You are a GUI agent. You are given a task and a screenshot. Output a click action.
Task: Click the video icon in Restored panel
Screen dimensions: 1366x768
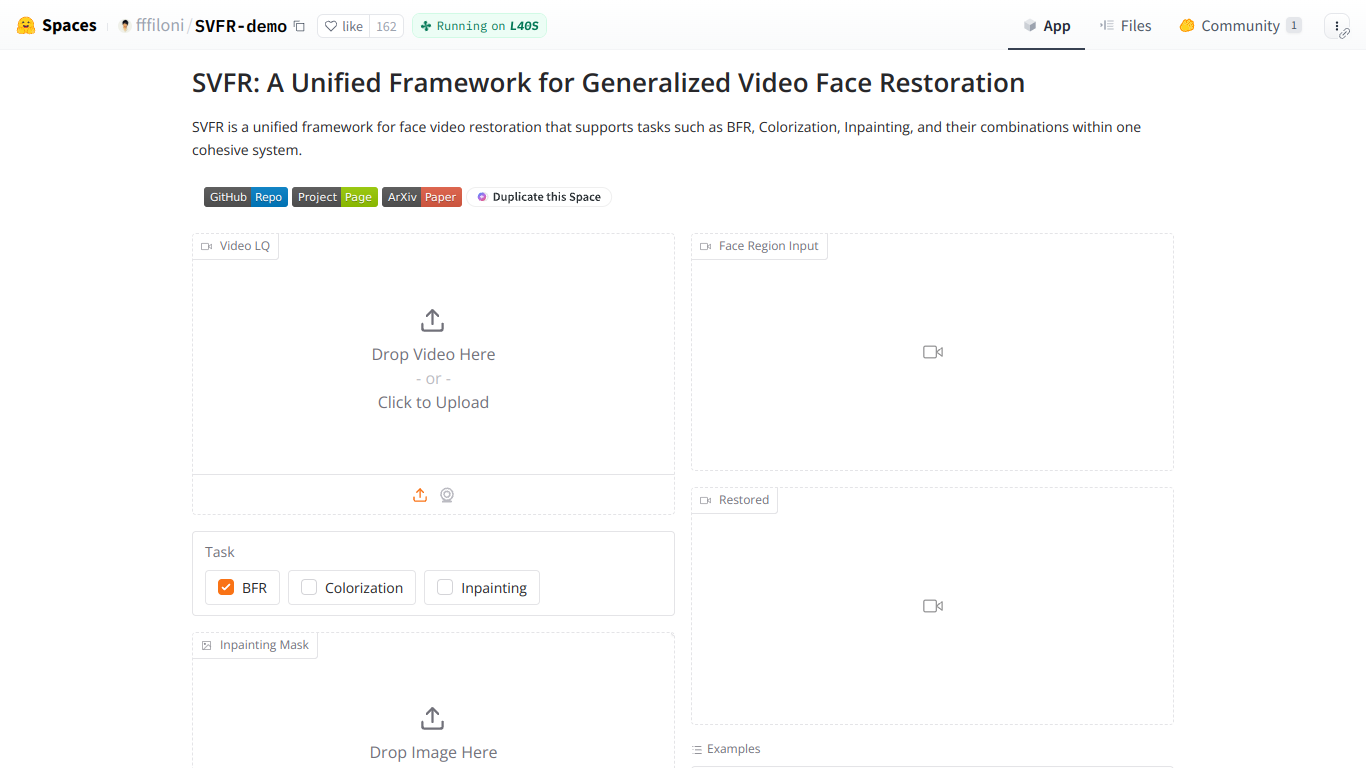933,606
